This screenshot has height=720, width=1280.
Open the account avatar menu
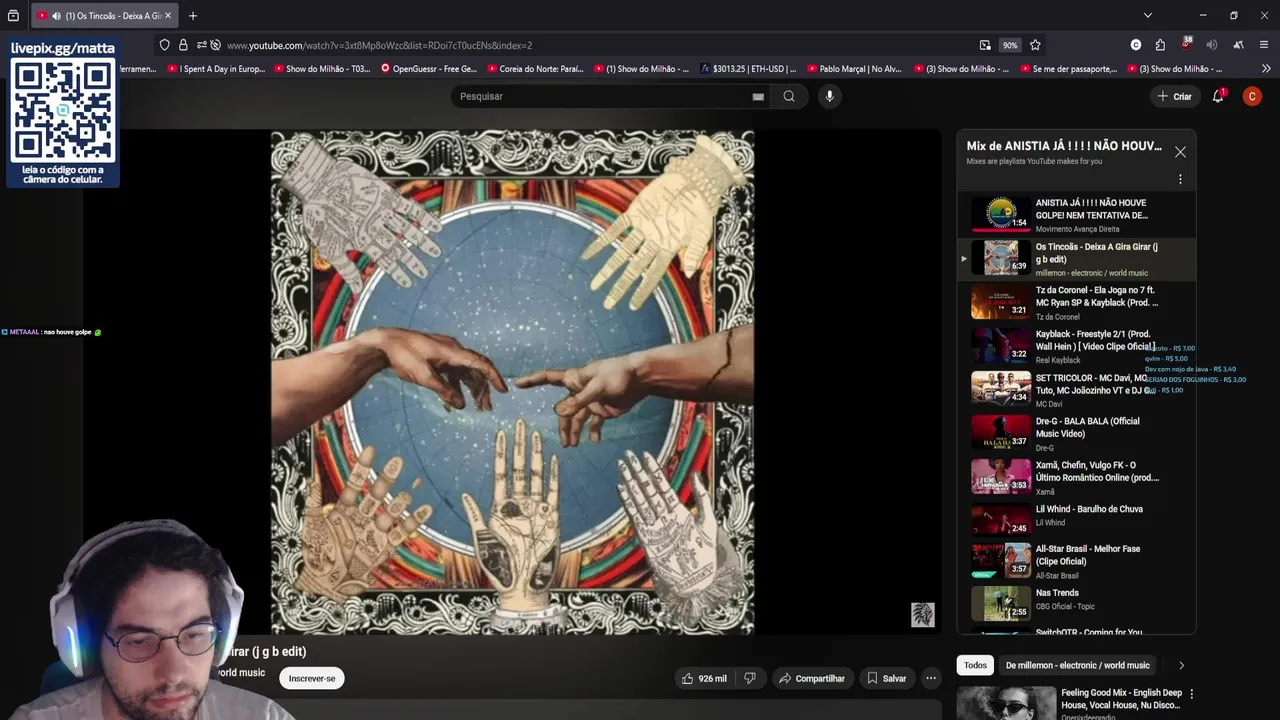1252,96
